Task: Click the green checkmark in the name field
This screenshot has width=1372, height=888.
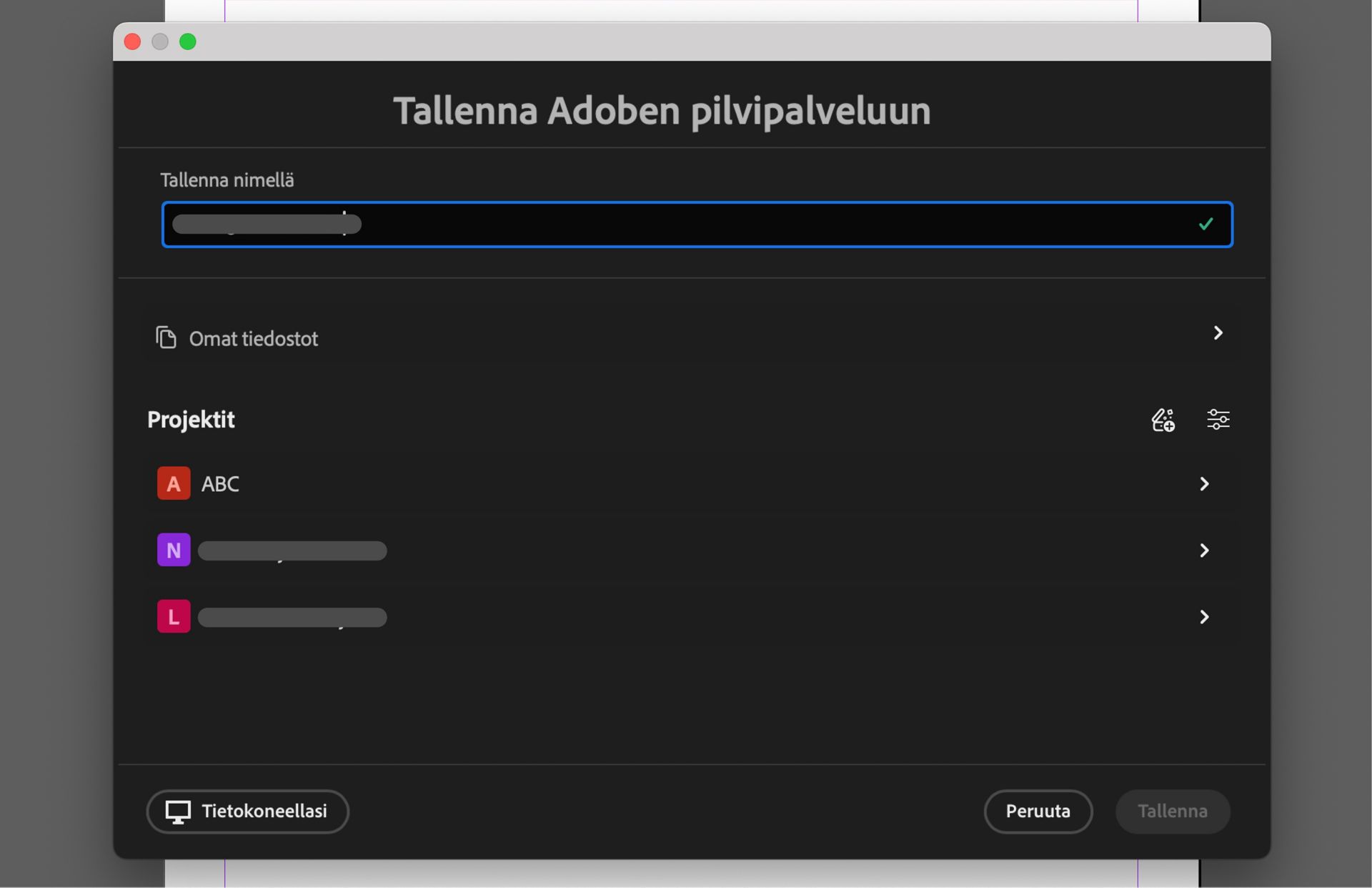Action: point(1206,224)
